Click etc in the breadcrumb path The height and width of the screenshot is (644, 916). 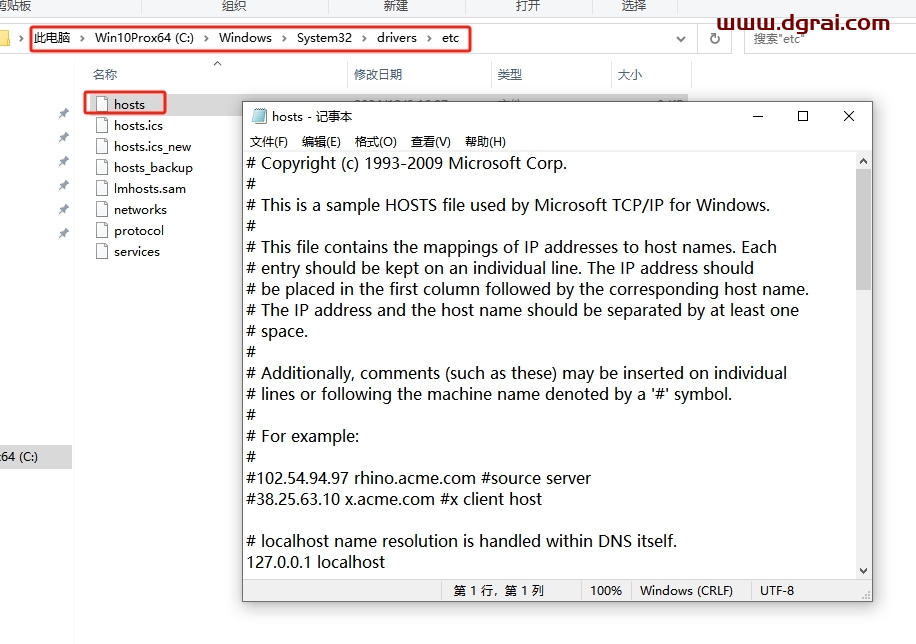(450, 38)
